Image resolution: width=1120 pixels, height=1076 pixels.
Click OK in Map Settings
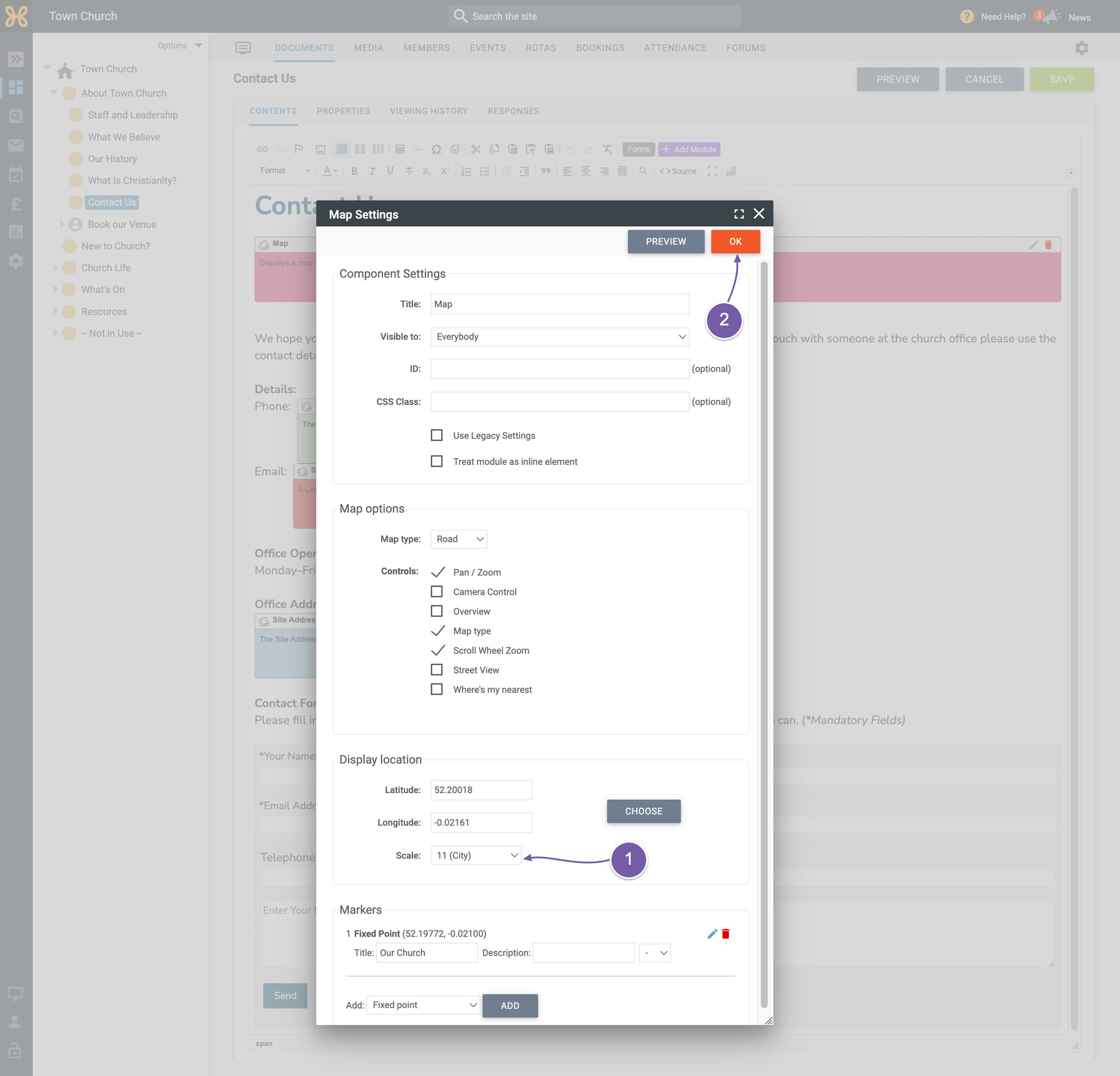pyautogui.click(x=735, y=241)
